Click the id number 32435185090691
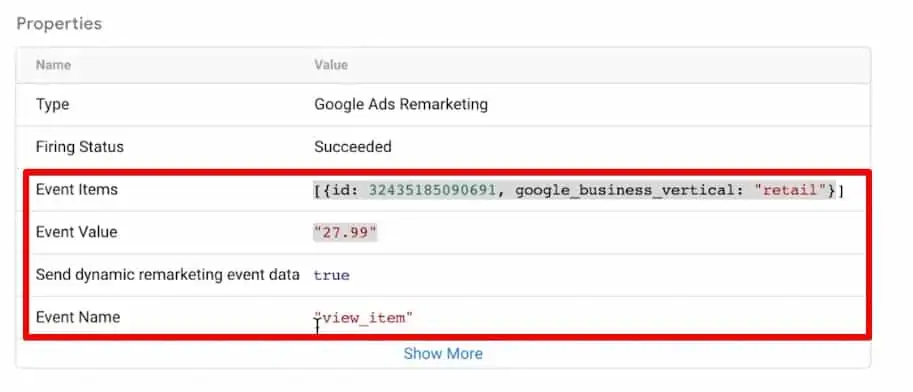This screenshot has height=392, width=913. pos(433,190)
